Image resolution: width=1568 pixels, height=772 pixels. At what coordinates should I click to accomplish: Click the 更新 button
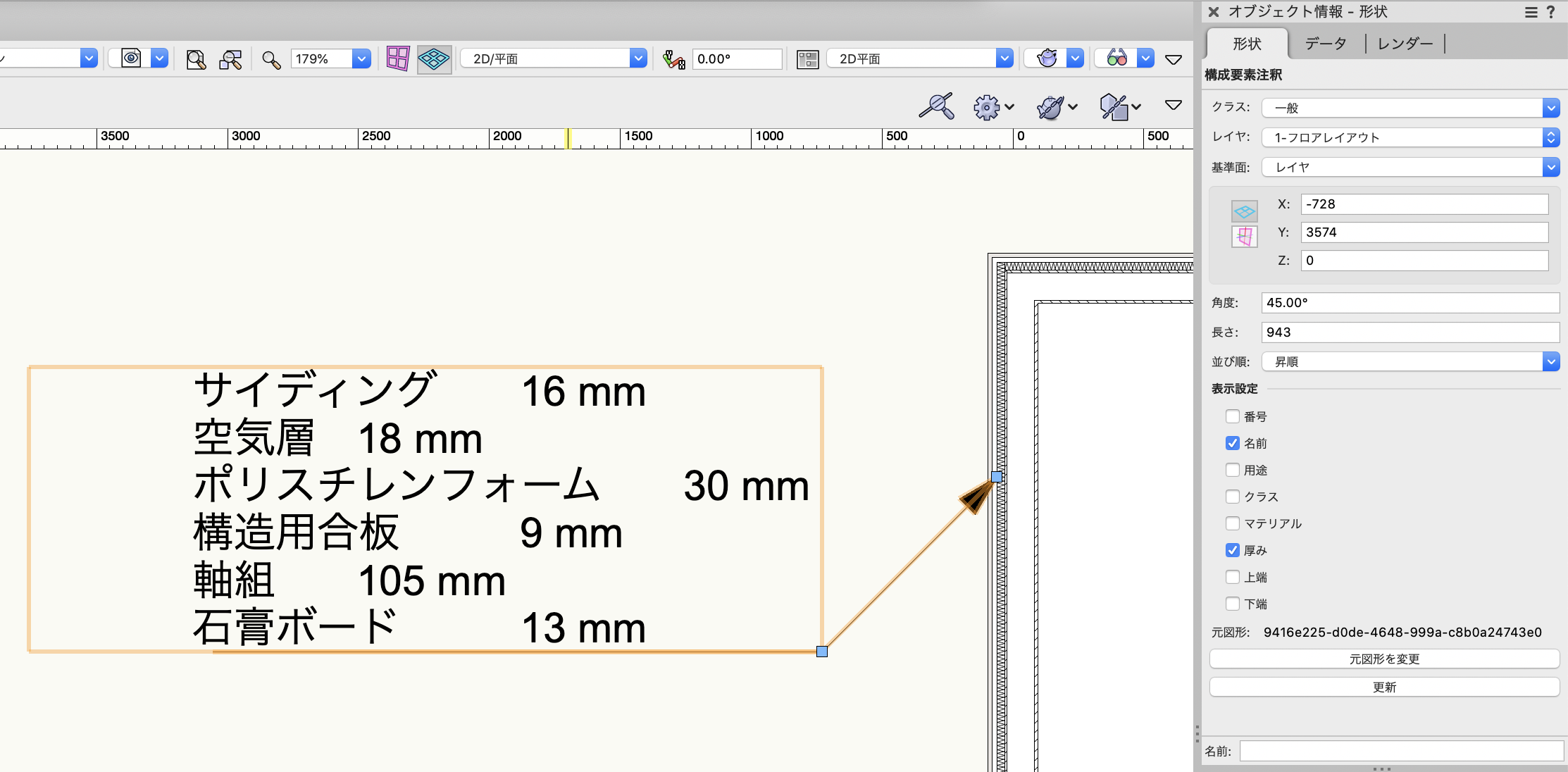pyautogui.click(x=1384, y=687)
